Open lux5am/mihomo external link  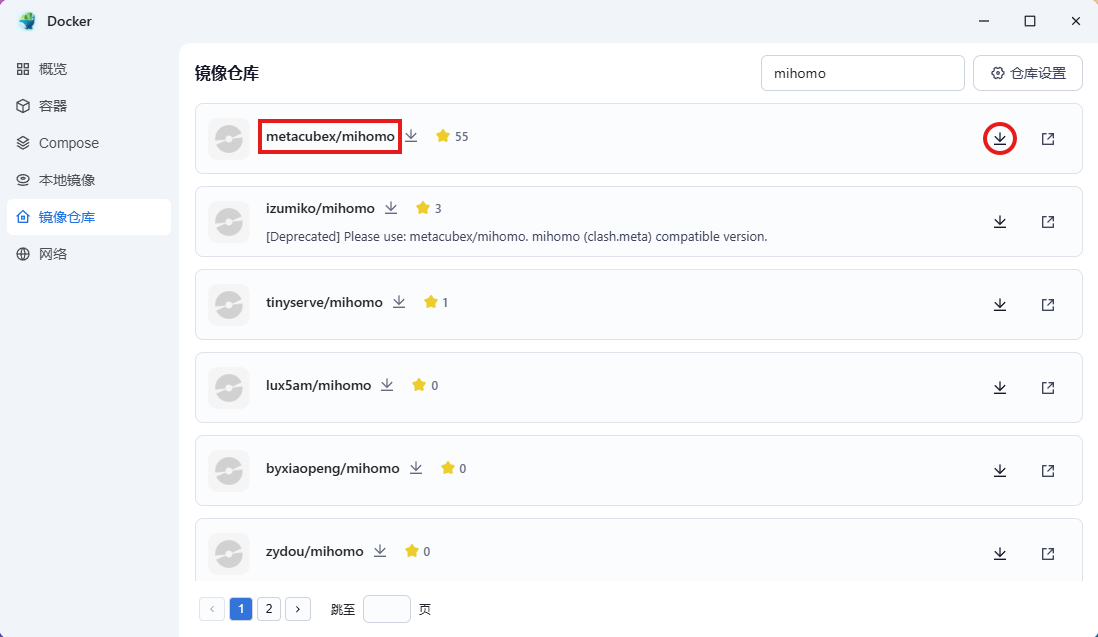coord(1048,388)
